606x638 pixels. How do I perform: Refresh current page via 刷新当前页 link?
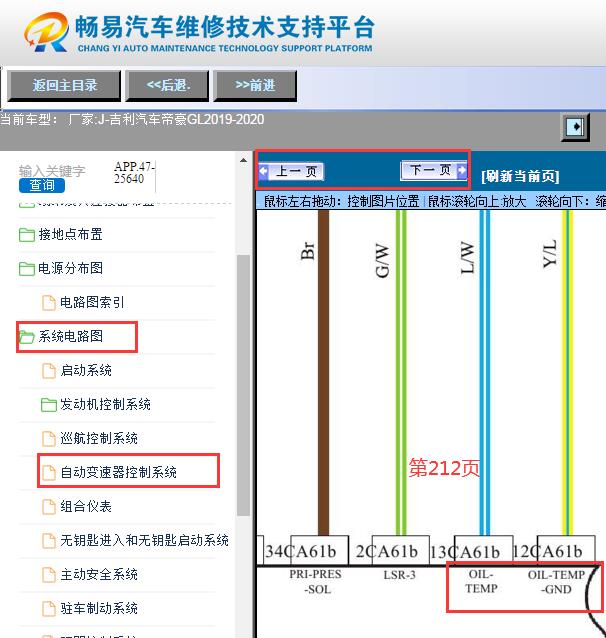[x=520, y=177]
